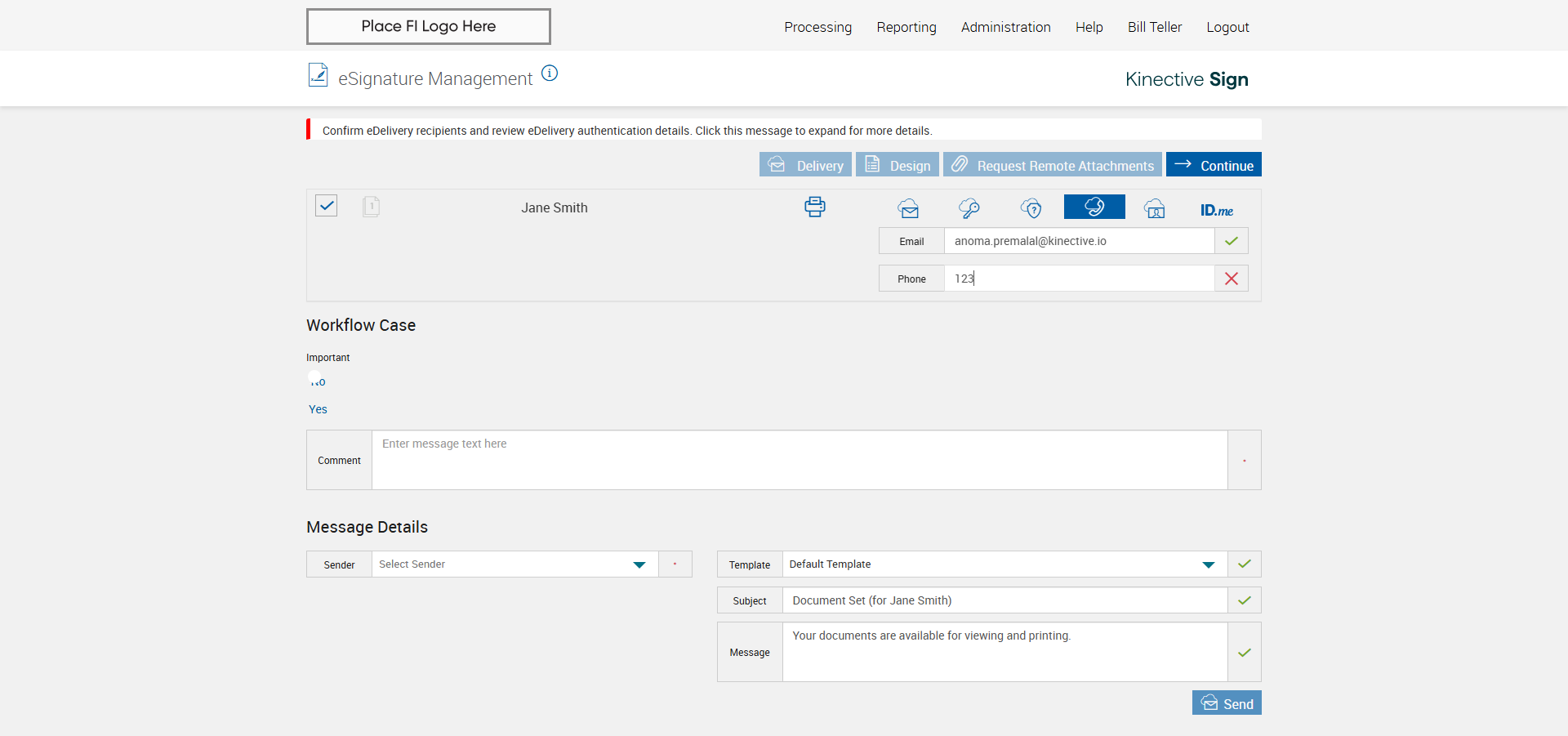Viewport: 1568px width, 736px height.
Task: Open the Administration menu
Action: (1005, 27)
